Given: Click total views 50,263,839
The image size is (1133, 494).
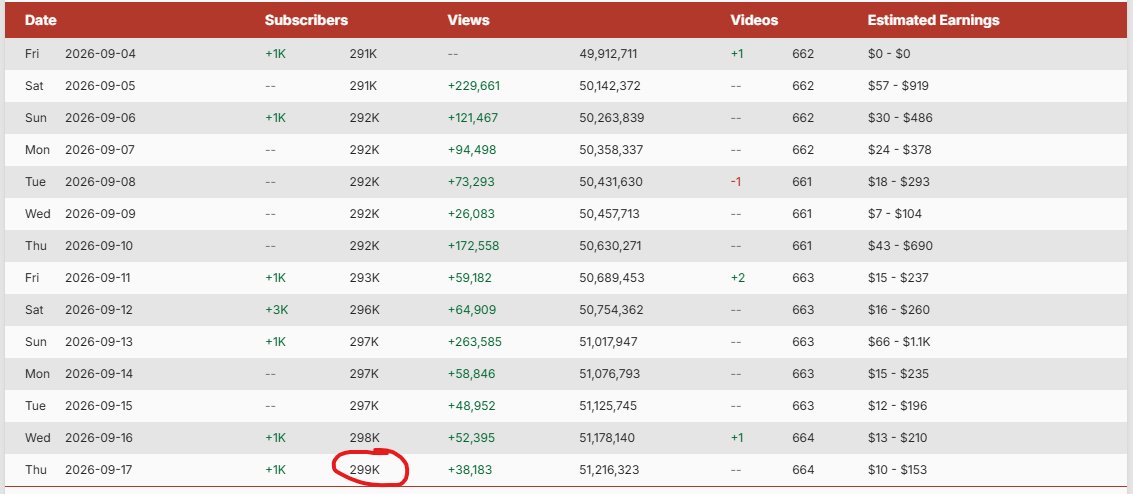Looking at the screenshot, I should pos(611,118).
